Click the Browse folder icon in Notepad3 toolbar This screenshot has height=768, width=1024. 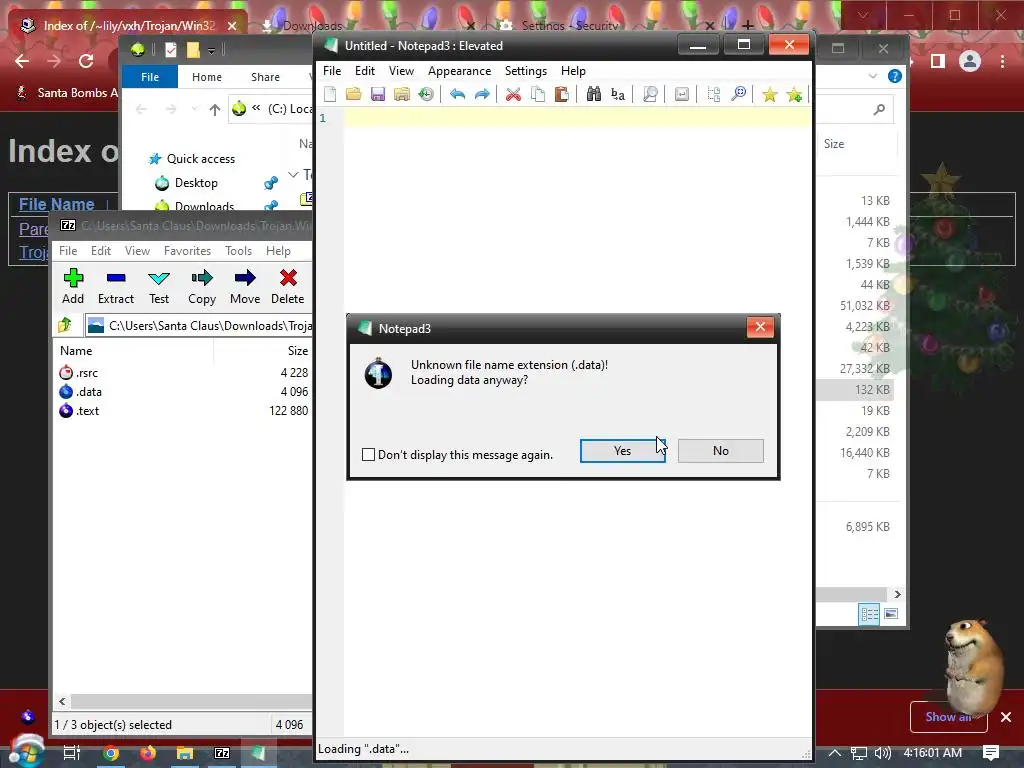pyautogui.click(x=402, y=94)
